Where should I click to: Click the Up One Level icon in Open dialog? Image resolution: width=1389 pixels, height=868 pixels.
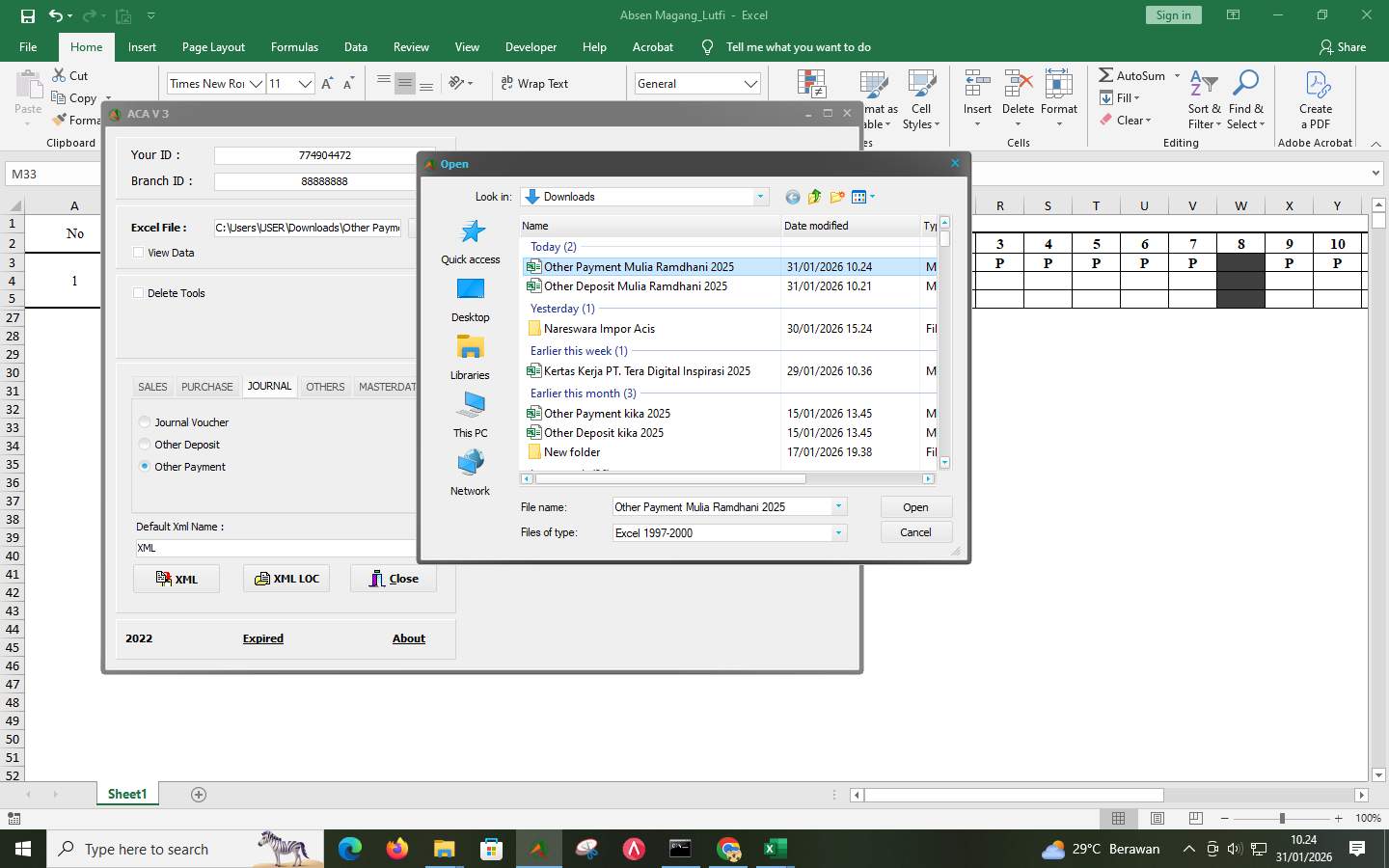(x=813, y=197)
